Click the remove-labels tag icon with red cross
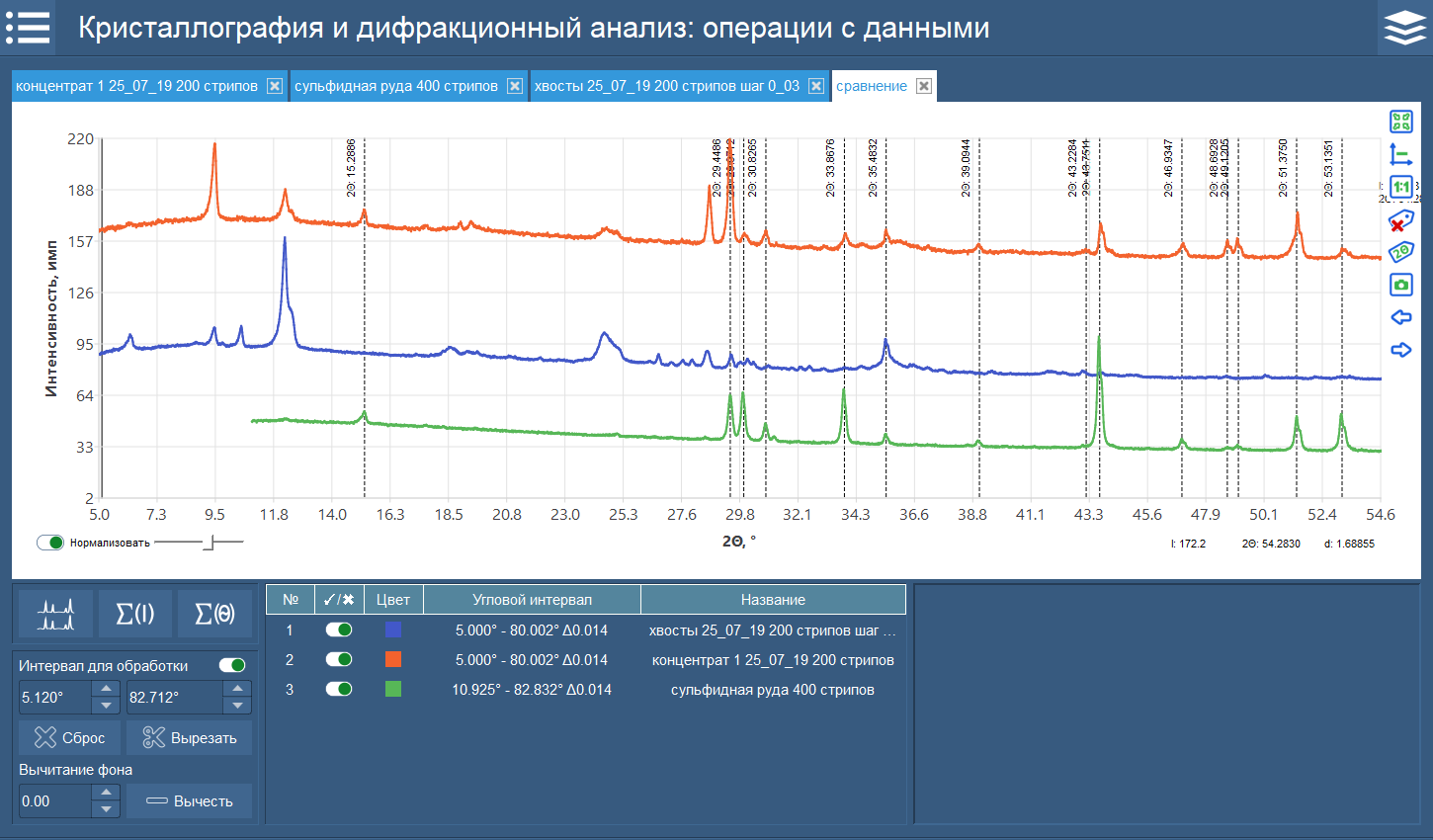Image resolution: width=1433 pixels, height=840 pixels. point(1401,220)
